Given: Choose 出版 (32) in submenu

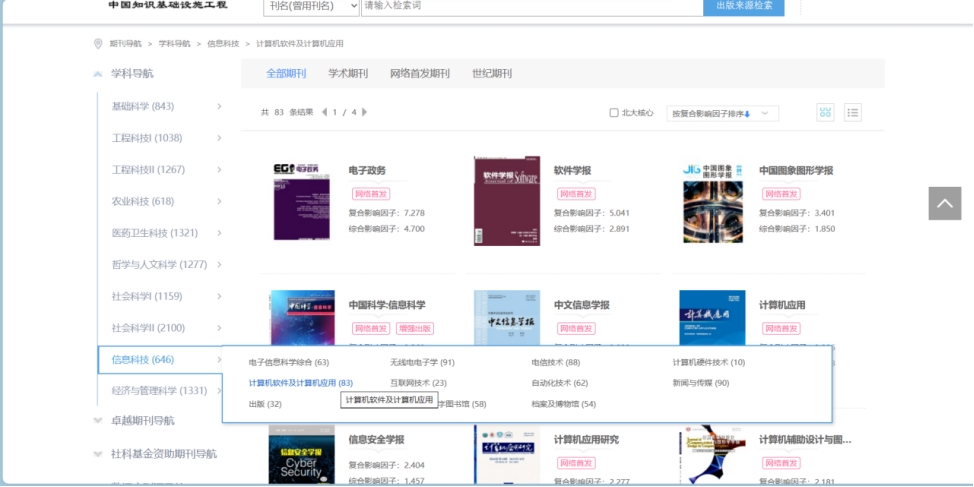Looking at the screenshot, I should tap(265, 404).
